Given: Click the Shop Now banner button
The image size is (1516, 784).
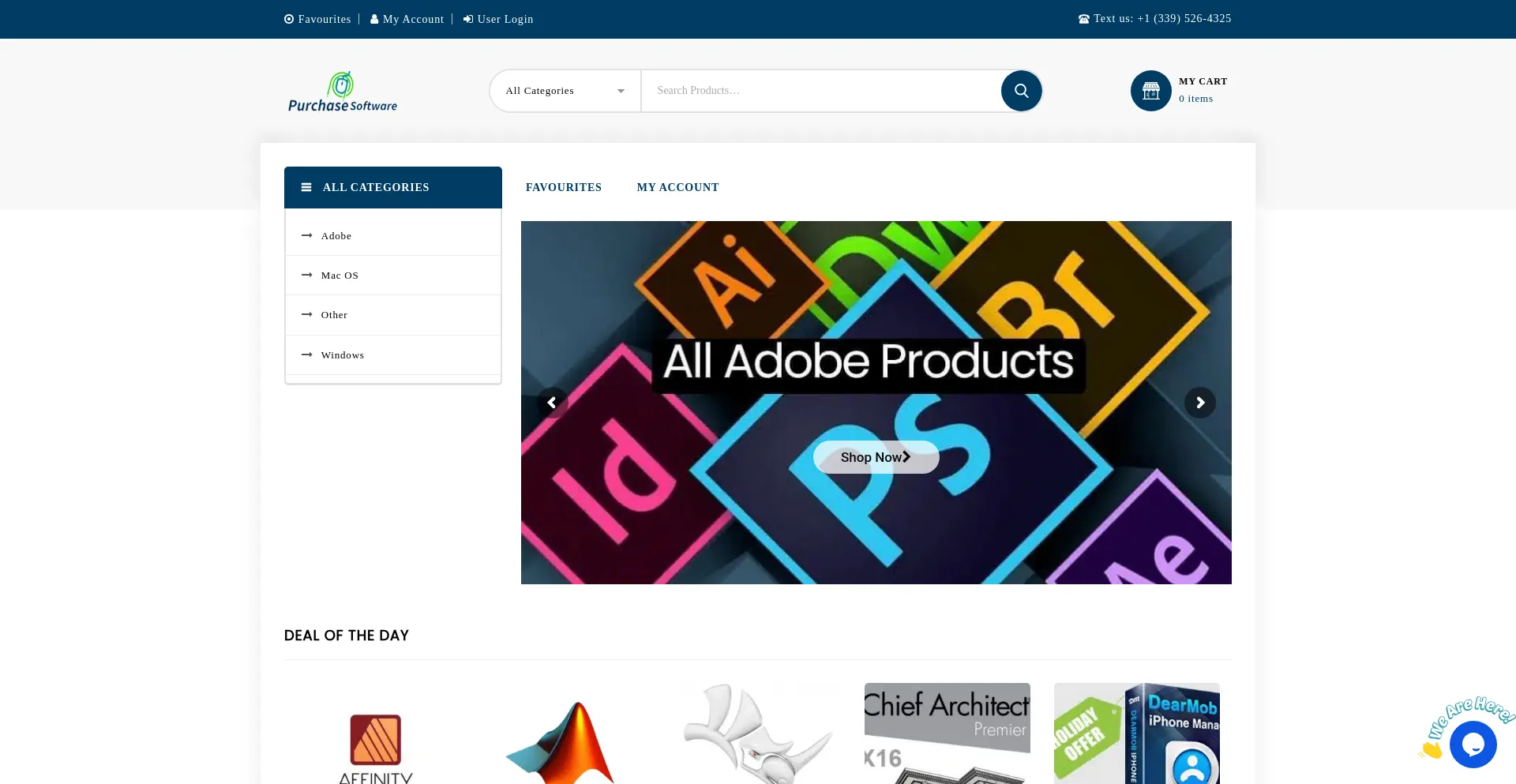Looking at the screenshot, I should [x=876, y=457].
